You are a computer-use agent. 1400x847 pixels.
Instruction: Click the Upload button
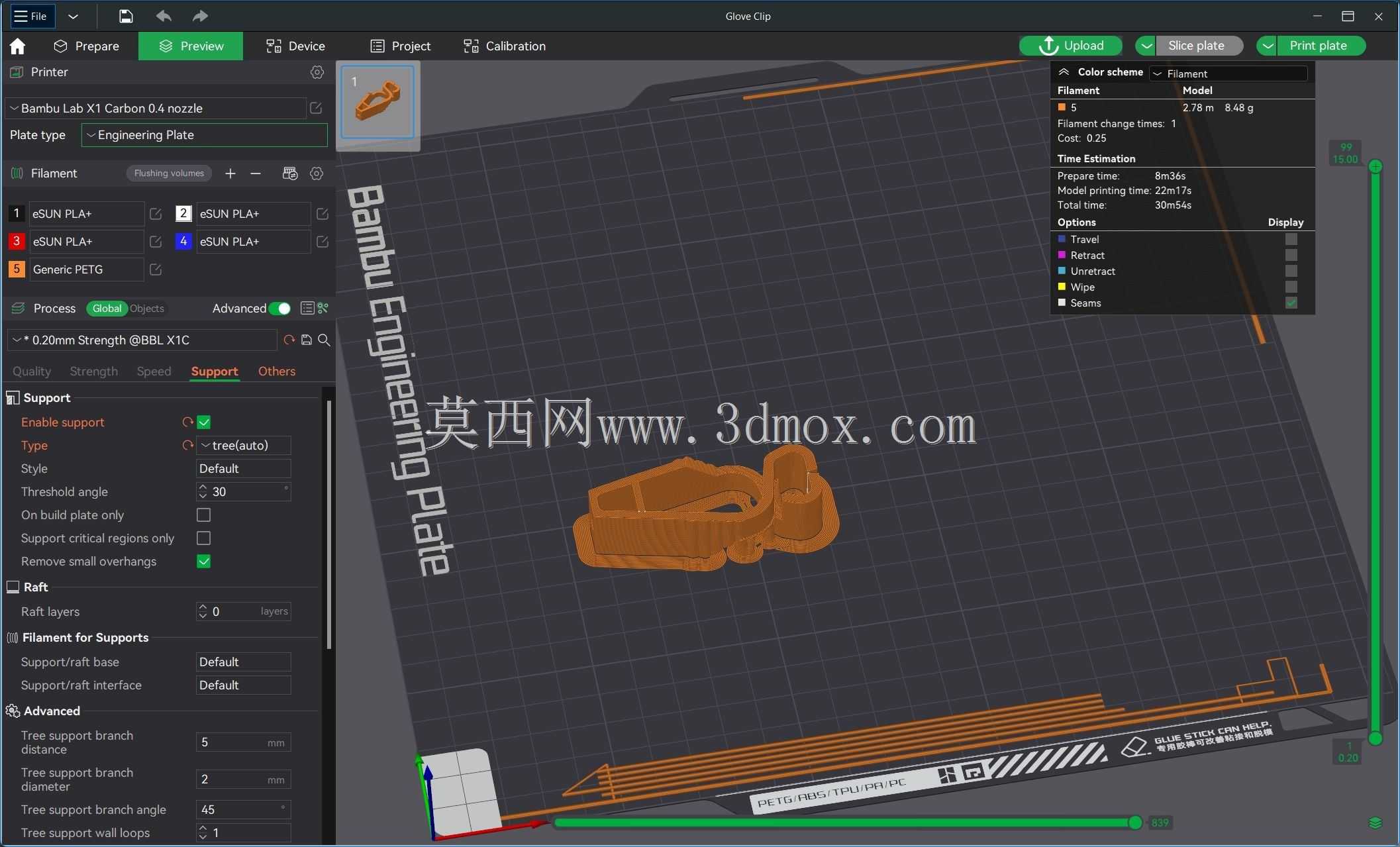(x=1070, y=46)
